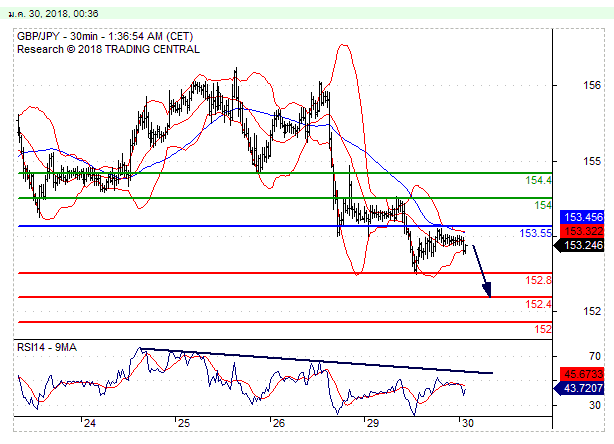
Task: Click the black 152 price axis label
Action: click(592, 311)
